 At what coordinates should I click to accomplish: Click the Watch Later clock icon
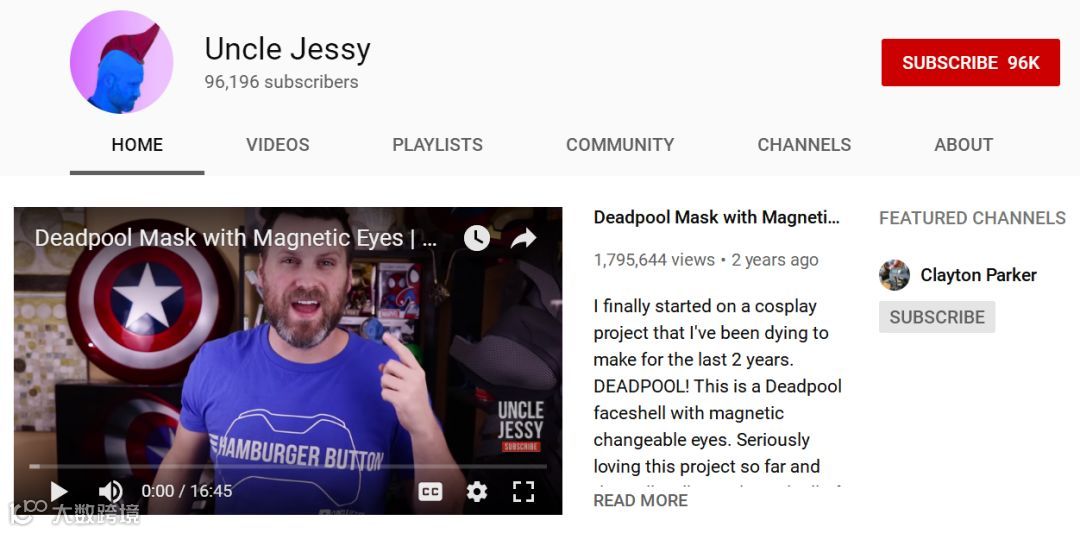click(477, 238)
